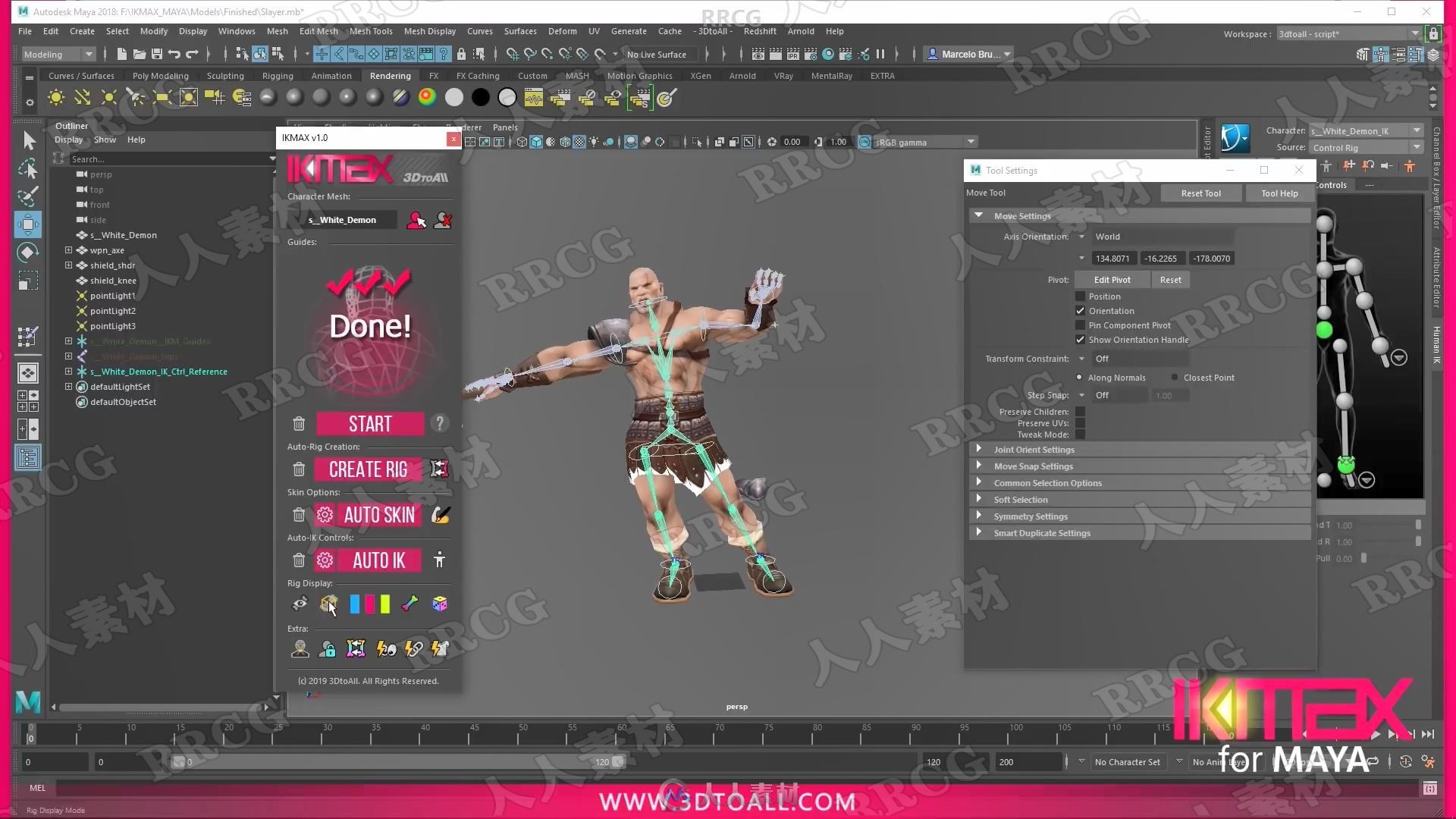Uncheck the Orientation checkbox

[1080, 311]
